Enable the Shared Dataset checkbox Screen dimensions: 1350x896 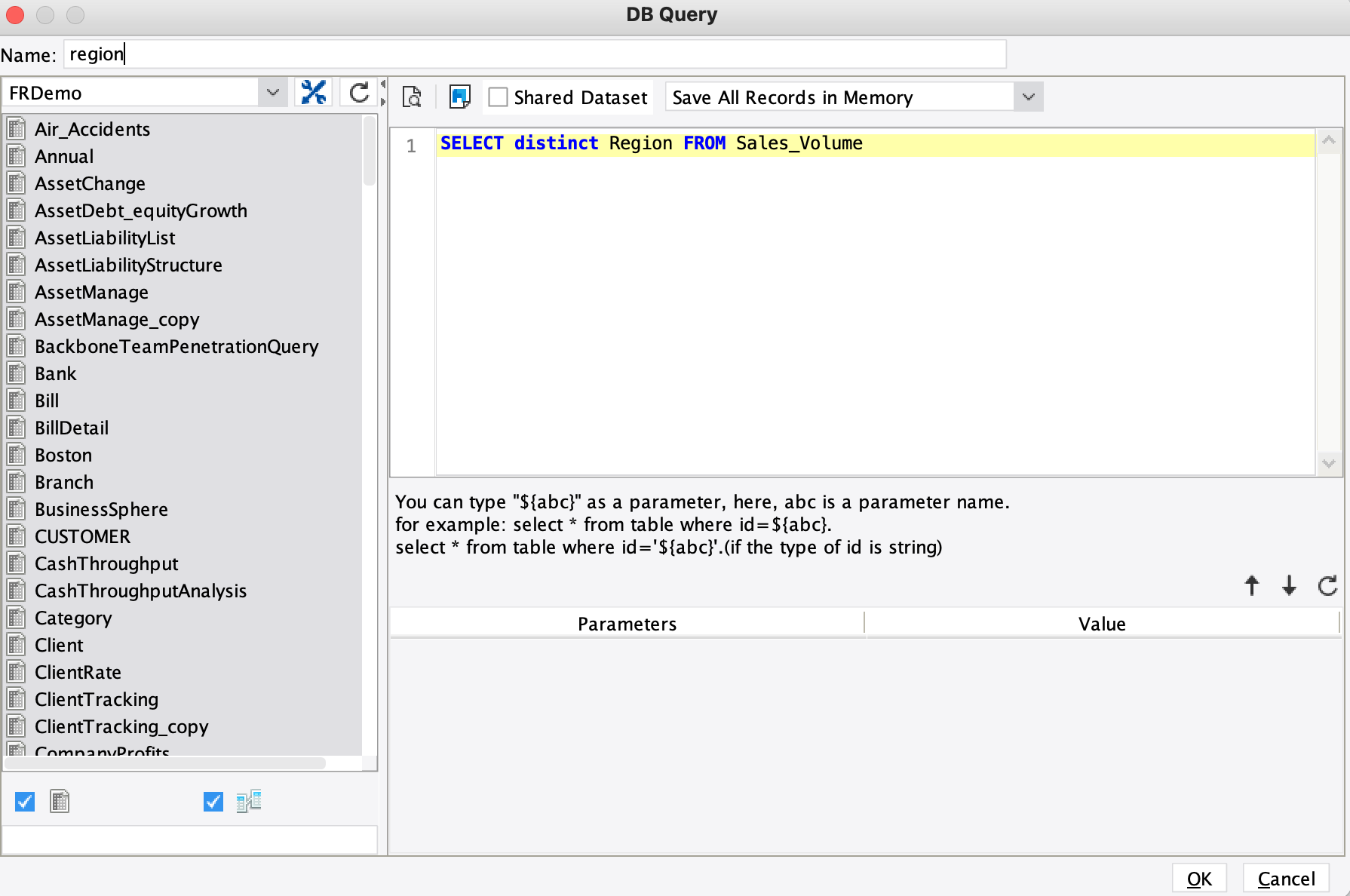point(498,97)
